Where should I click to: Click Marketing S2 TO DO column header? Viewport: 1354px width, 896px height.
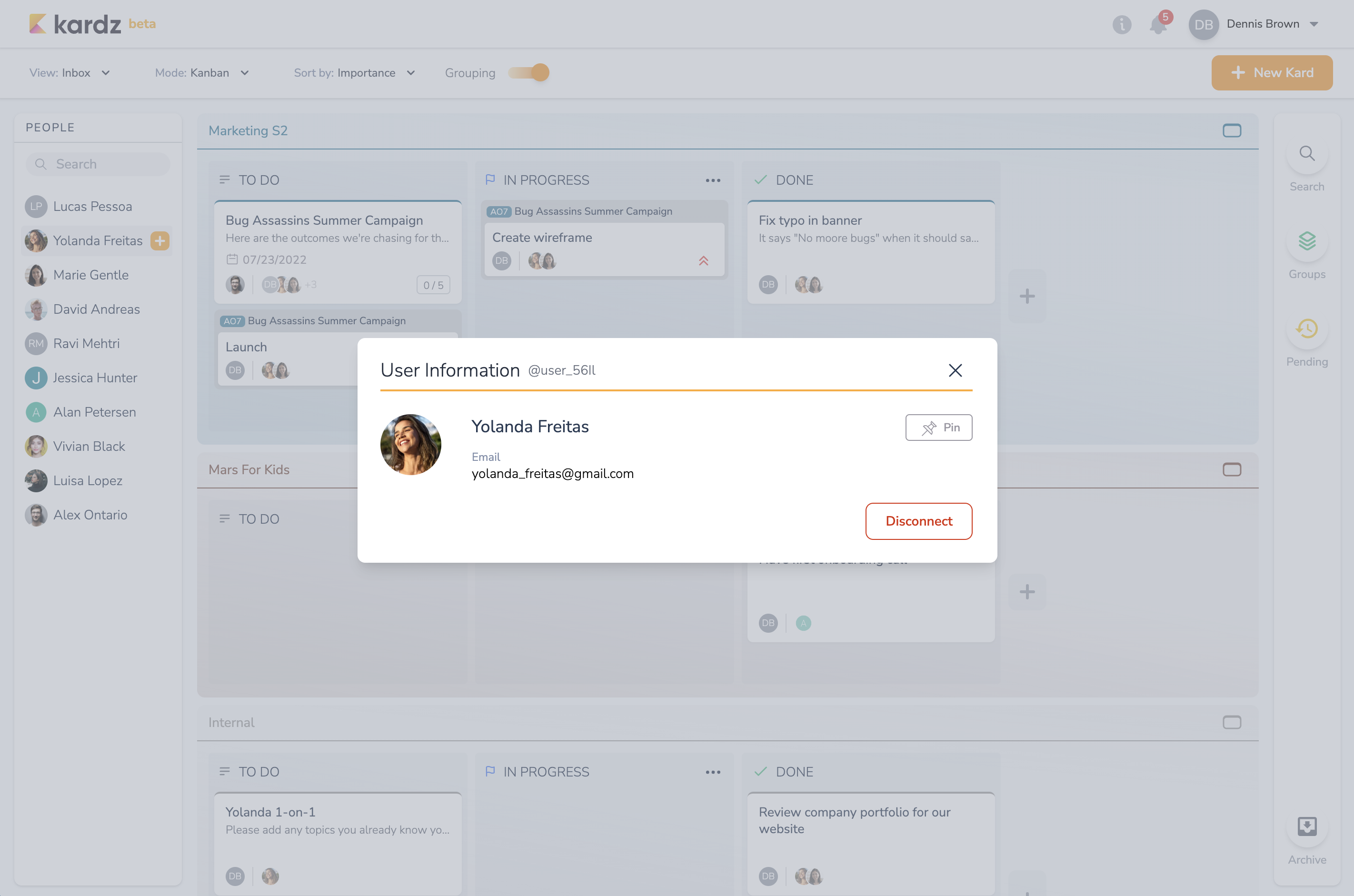[x=249, y=180]
